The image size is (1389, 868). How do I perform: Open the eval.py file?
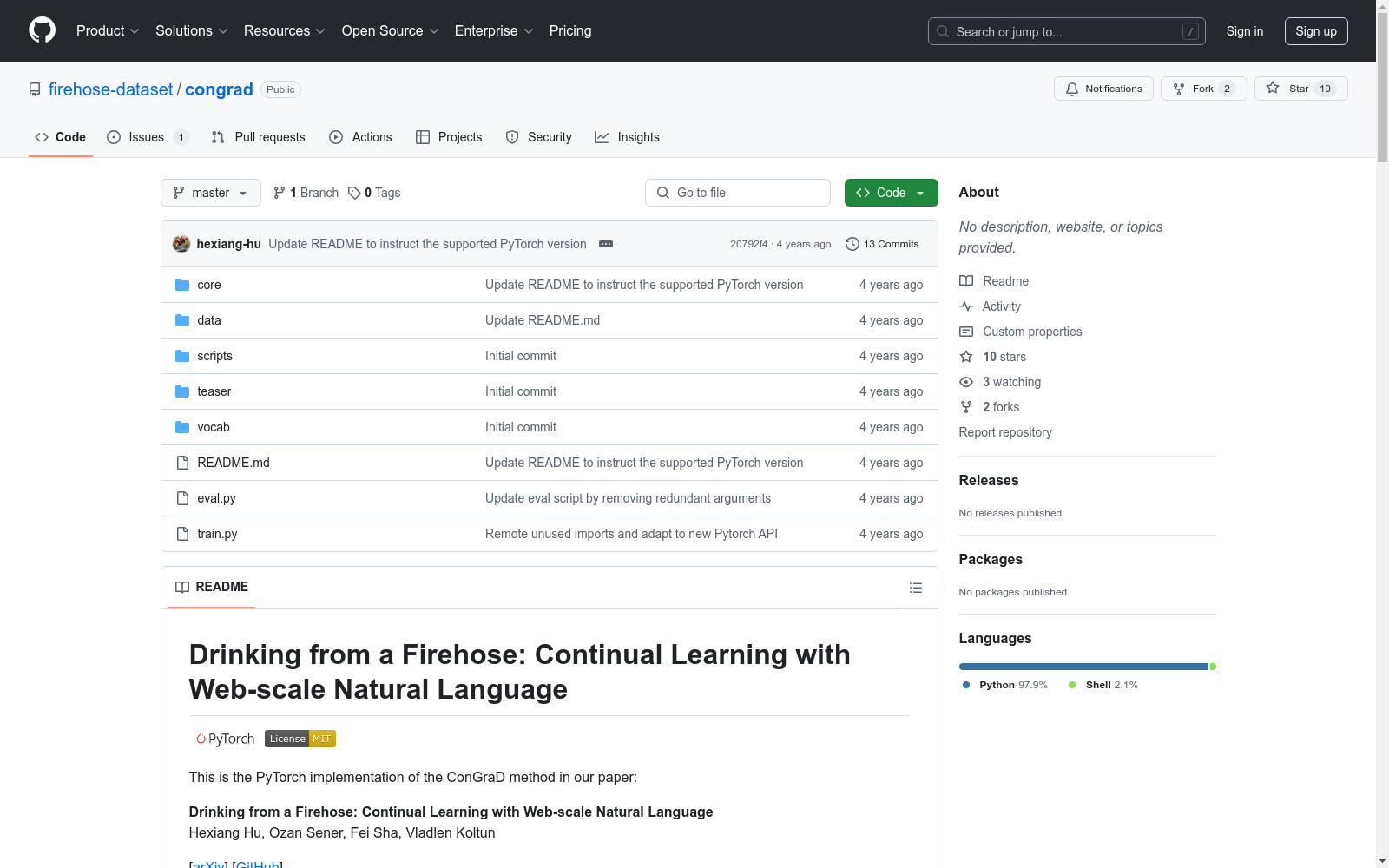pyautogui.click(x=216, y=498)
